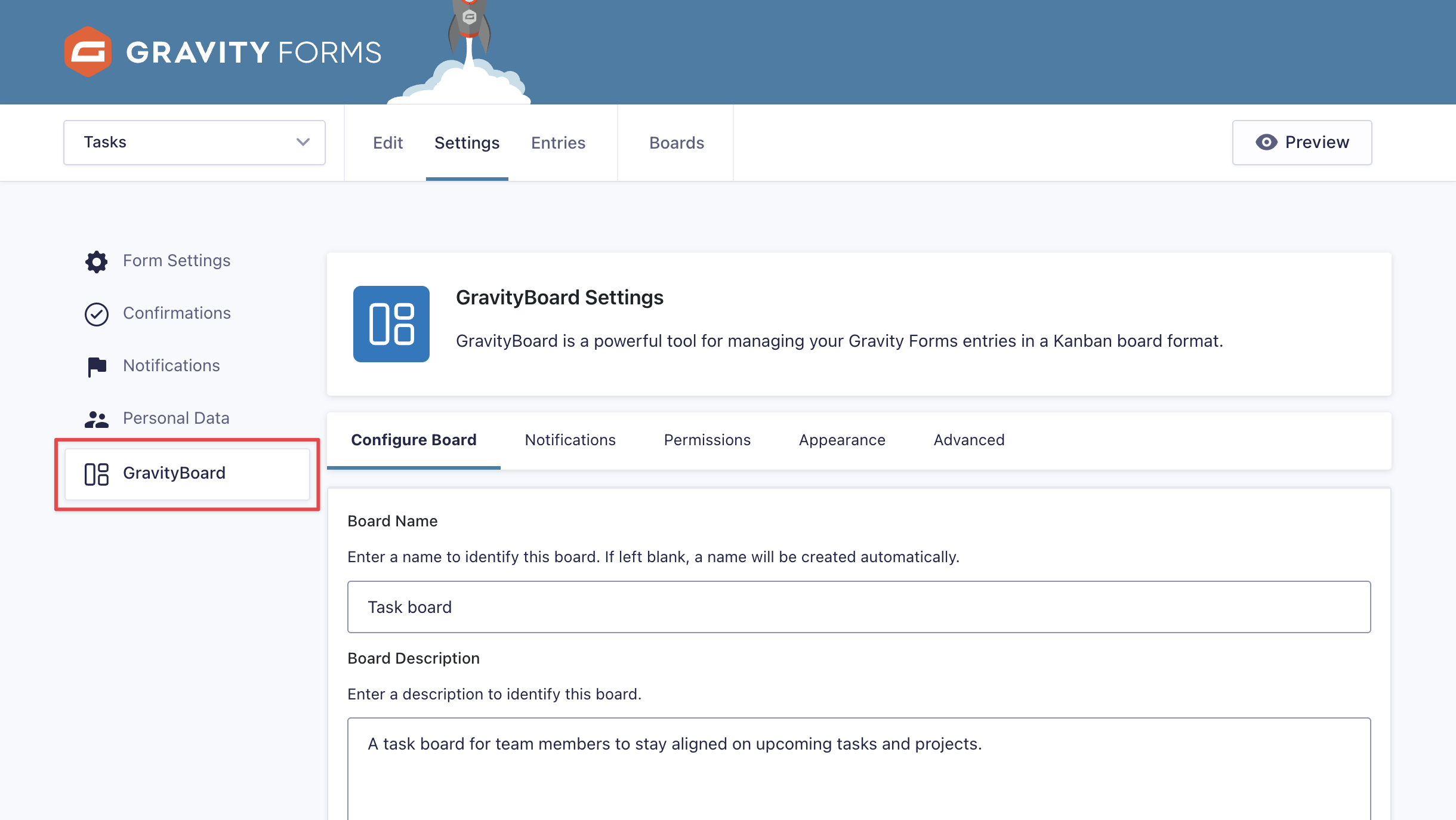Click the Gravity Forms hexagon logo icon

(x=88, y=52)
